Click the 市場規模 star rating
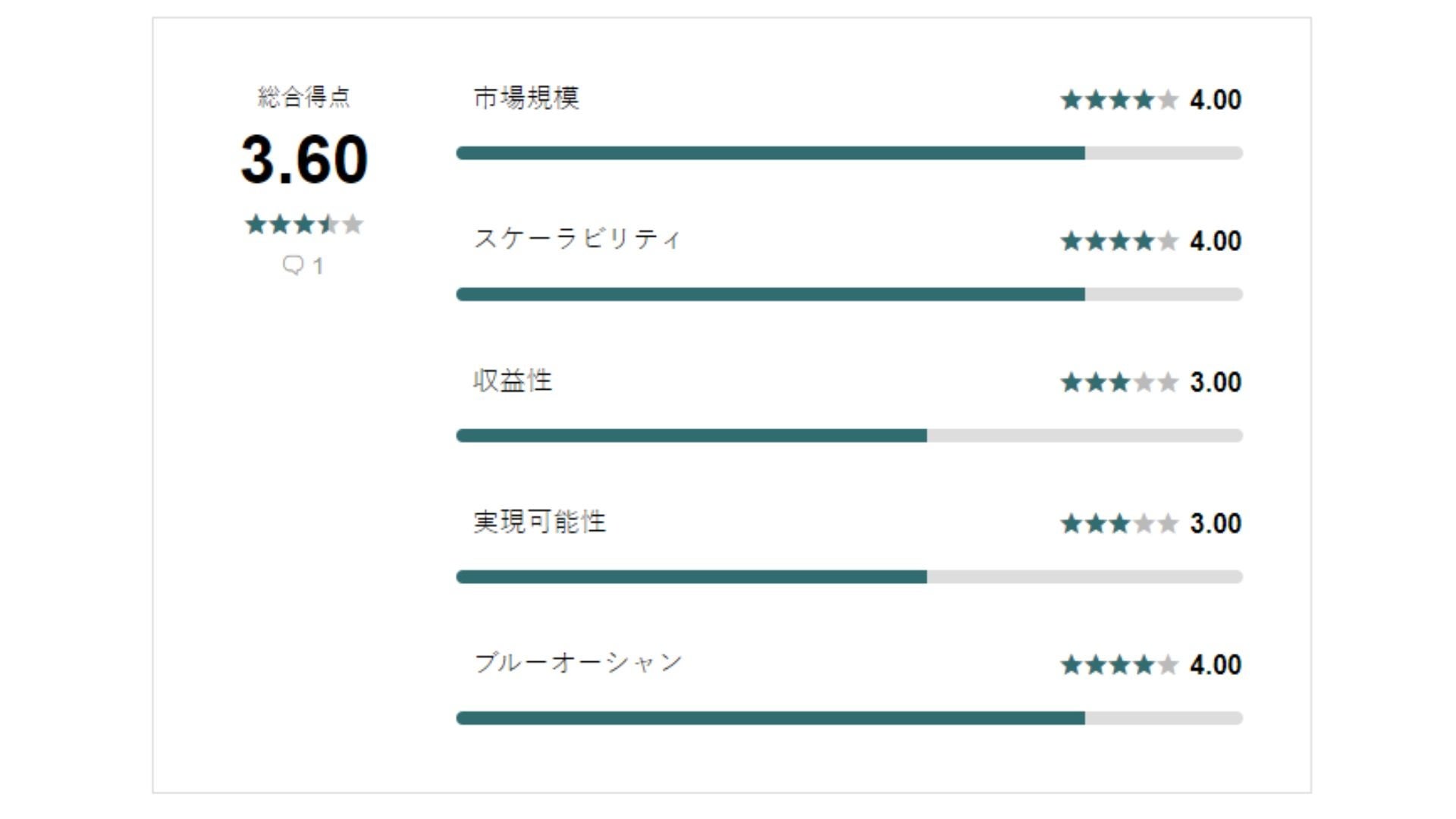Viewport: 1456px width, 819px height. (x=1119, y=100)
